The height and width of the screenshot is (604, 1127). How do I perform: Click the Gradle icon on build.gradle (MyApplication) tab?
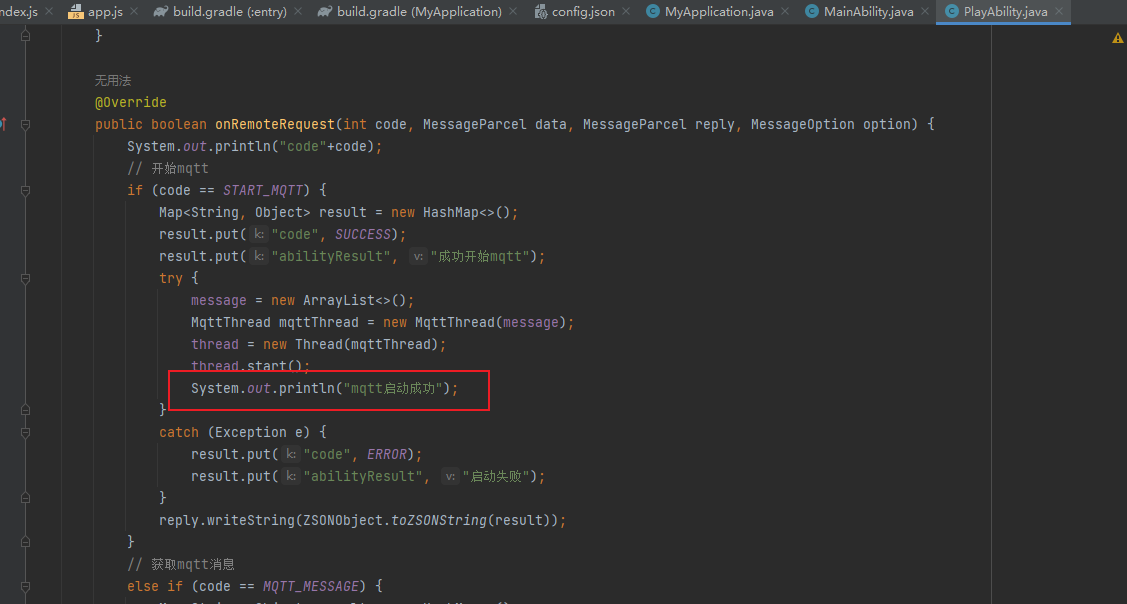(324, 12)
